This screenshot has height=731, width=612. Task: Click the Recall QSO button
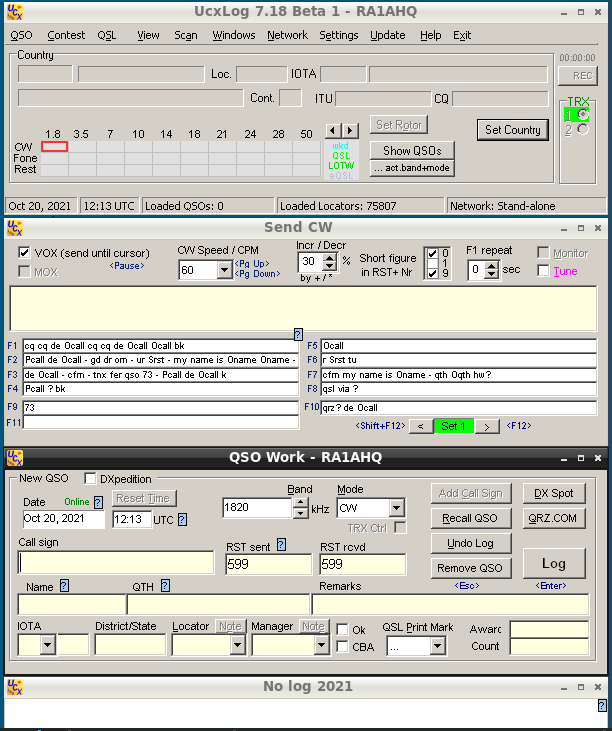470,518
